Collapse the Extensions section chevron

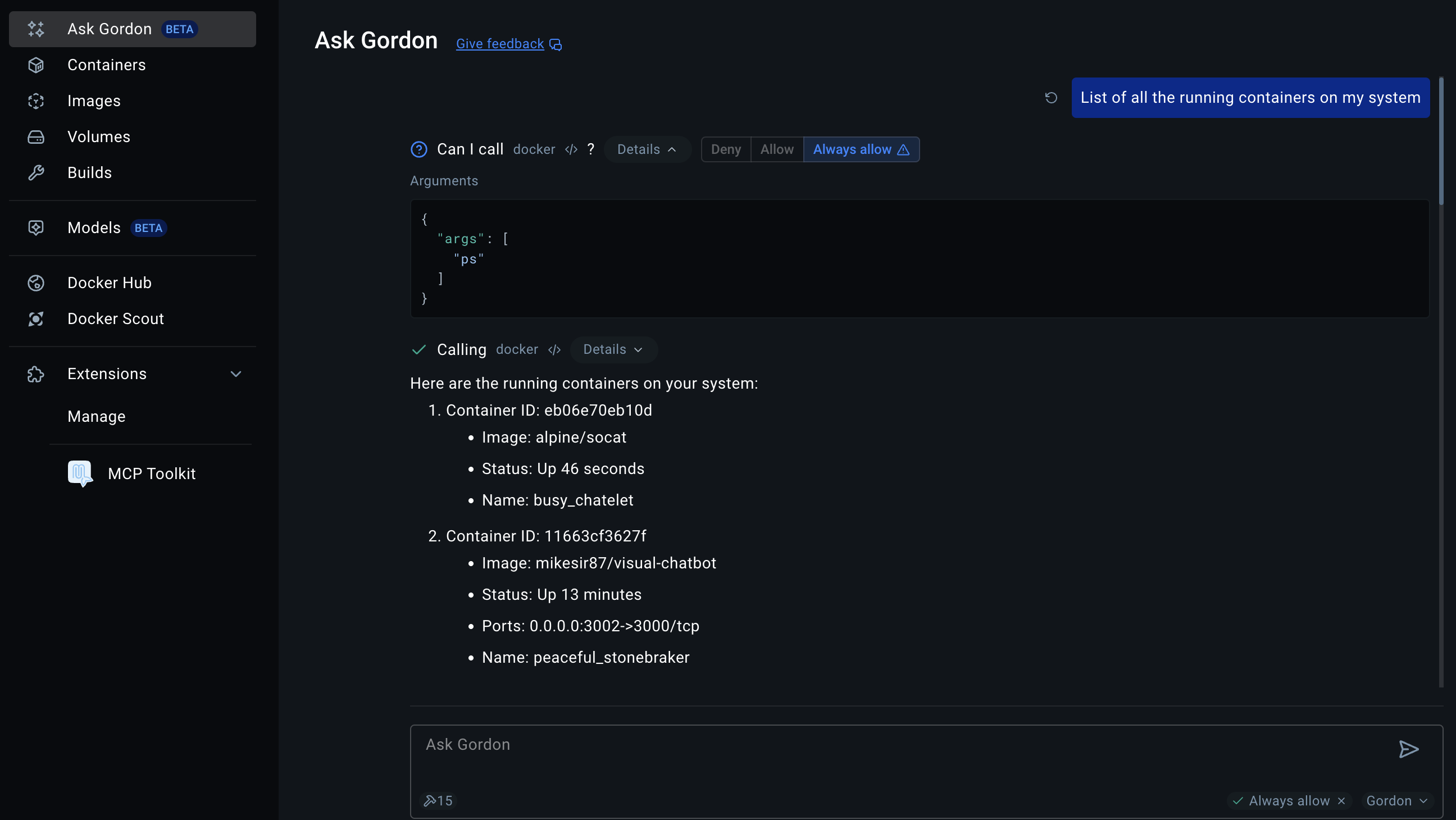(236, 374)
